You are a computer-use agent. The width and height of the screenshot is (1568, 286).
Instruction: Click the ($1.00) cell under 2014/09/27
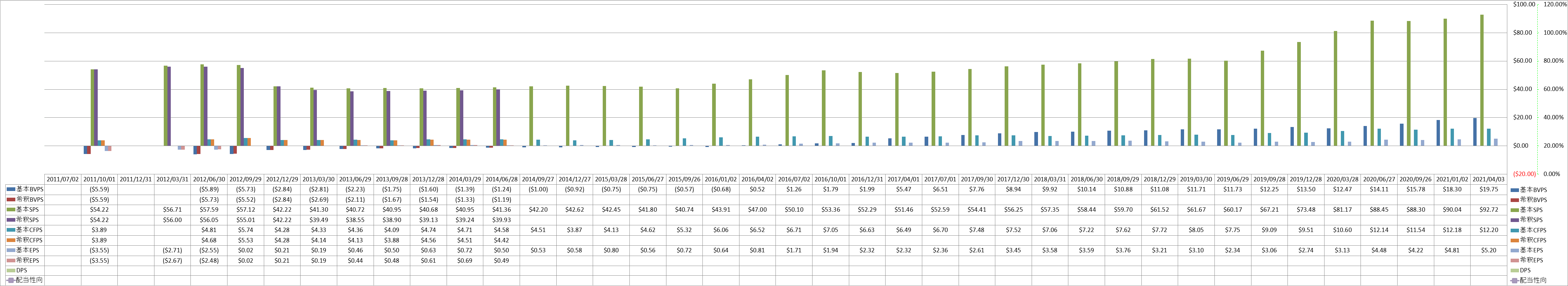click(x=538, y=189)
